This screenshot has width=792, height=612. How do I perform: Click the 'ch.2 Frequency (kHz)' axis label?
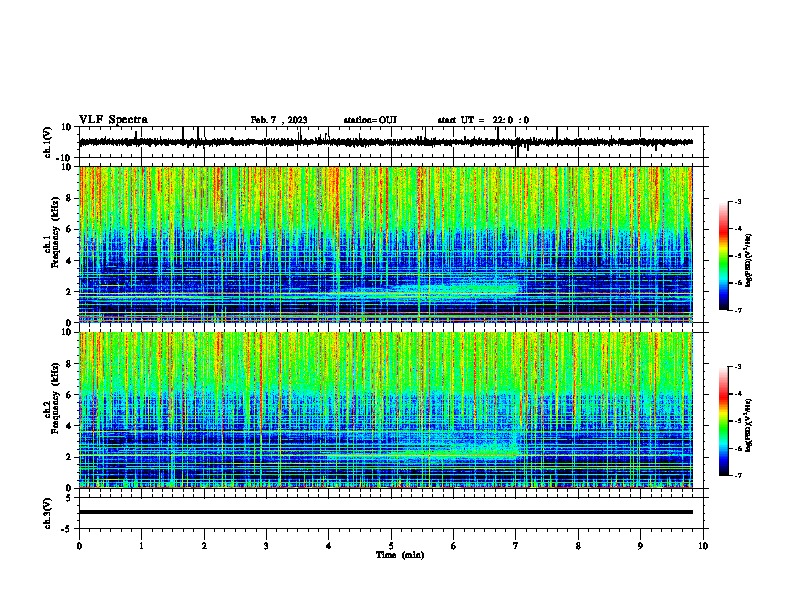click(x=51, y=398)
